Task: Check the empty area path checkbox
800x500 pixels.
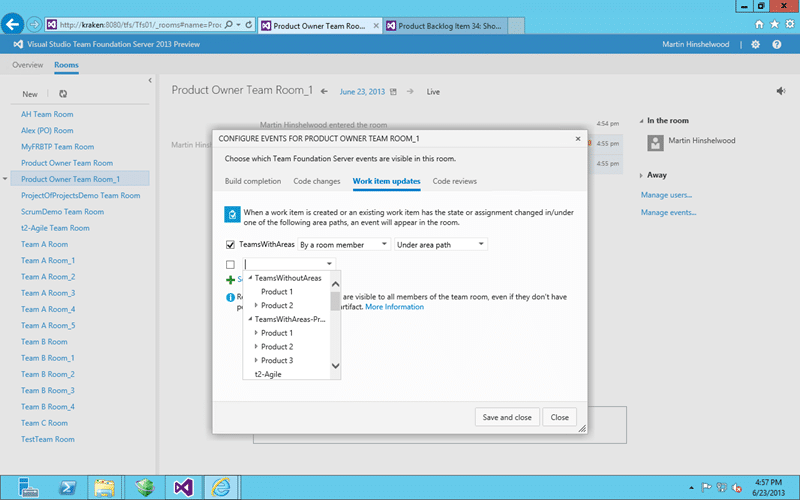Action: [x=230, y=264]
